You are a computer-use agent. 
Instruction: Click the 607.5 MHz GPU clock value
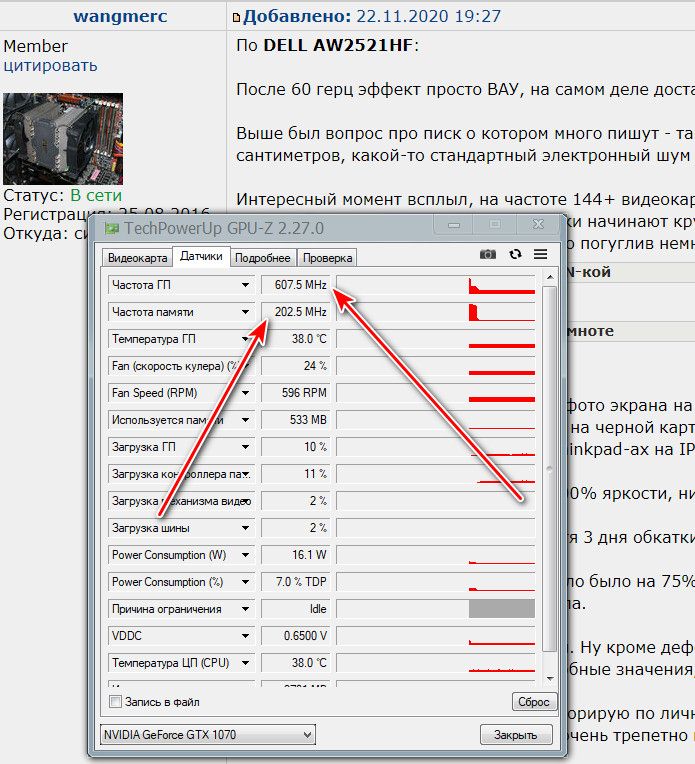(296, 285)
